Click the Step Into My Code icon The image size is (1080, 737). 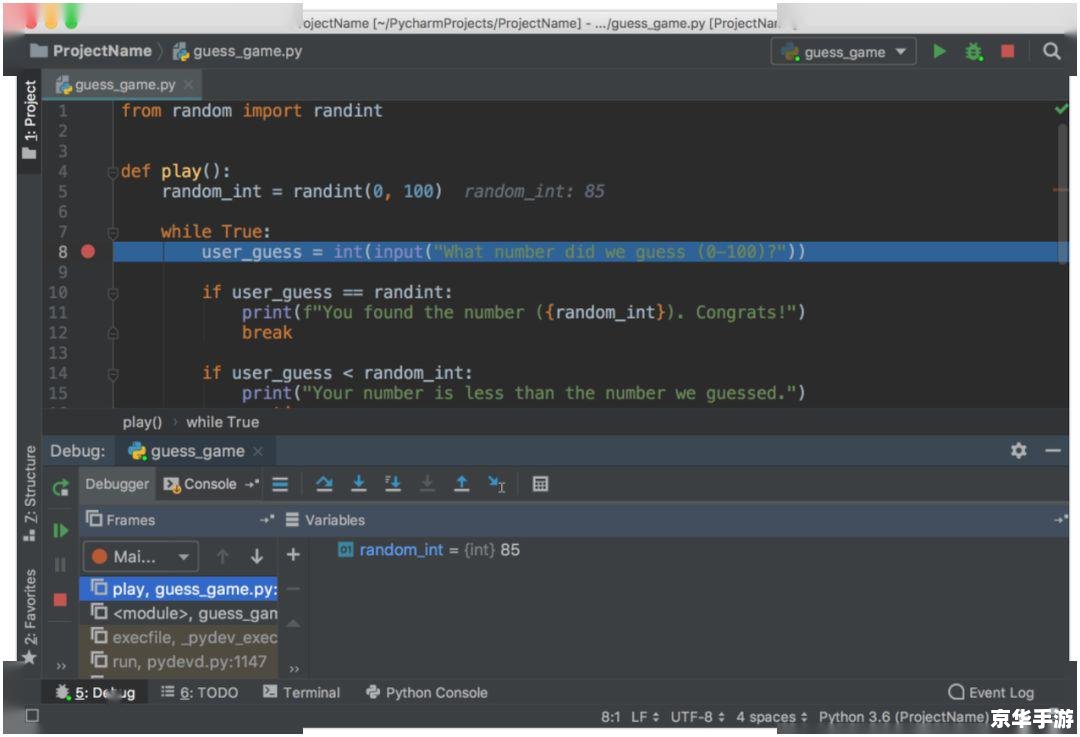tap(393, 484)
